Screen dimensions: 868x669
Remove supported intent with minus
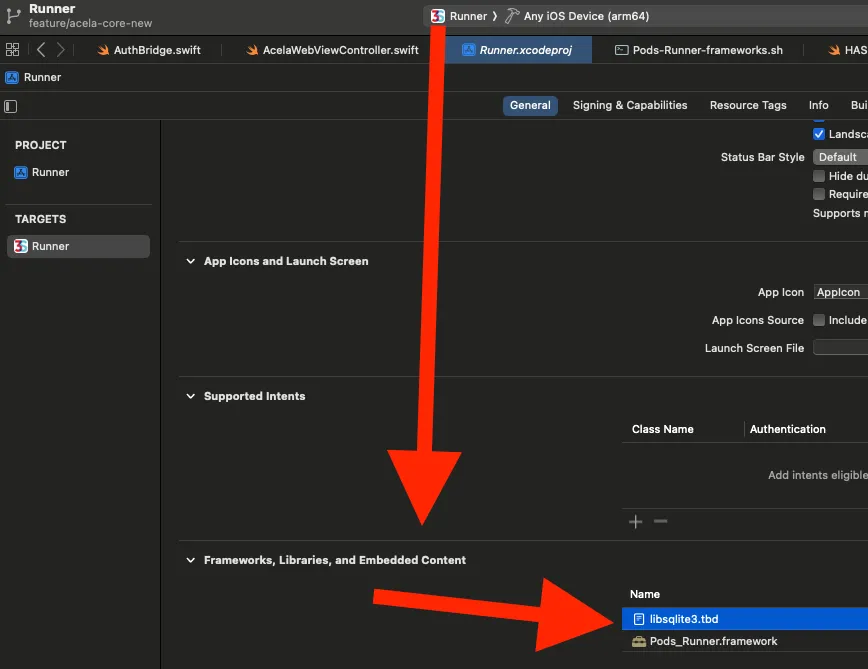(x=660, y=521)
